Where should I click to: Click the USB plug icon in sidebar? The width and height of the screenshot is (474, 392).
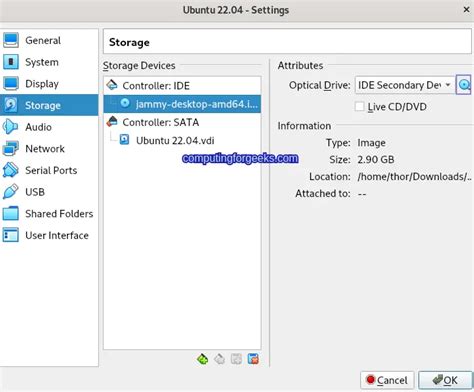click(11, 192)
